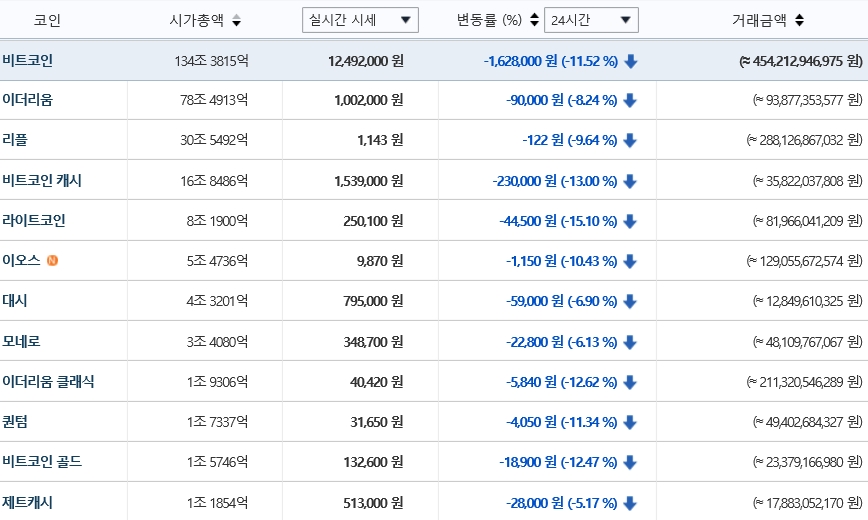This screenshot has width=868, height=520.
Task: Select the 이오스 coin name
Action: pos(22,260)
